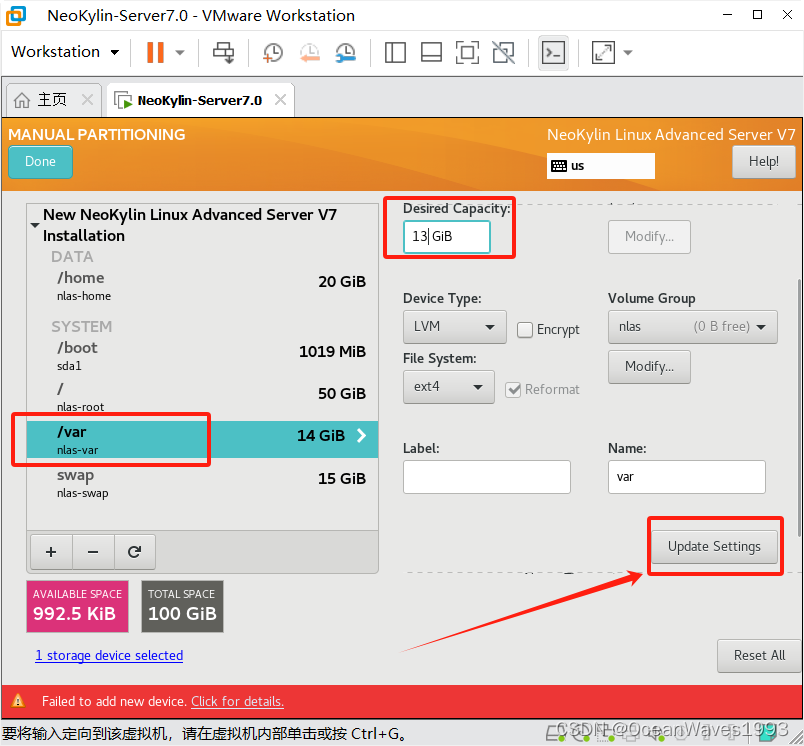Screen dimensions: 804x746
Task: Select the / root nlas-root partition
Action: (x=203, y=397)
